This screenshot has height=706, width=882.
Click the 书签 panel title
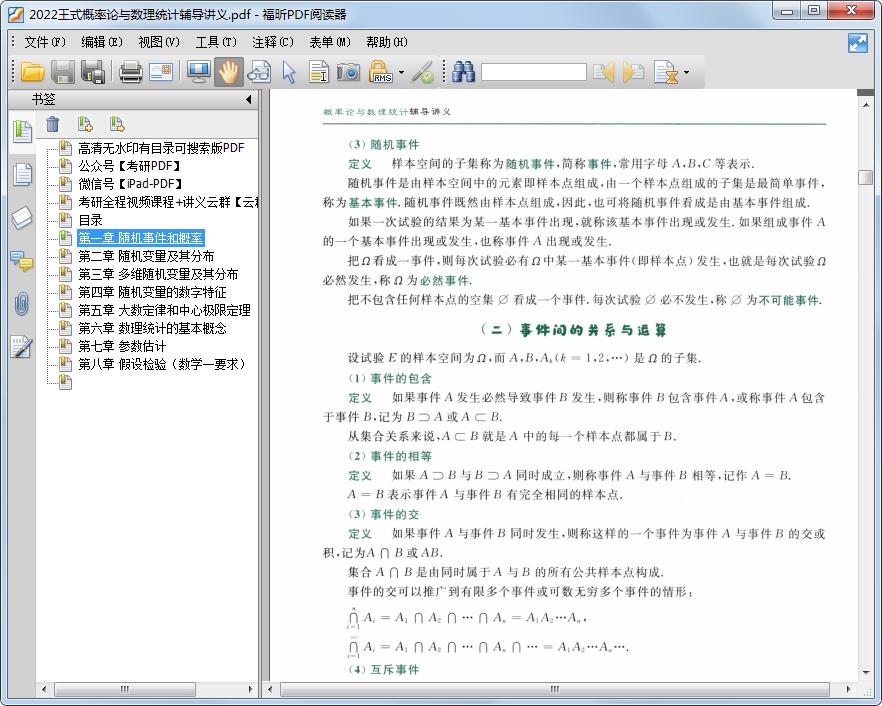(x=43, y=100)
